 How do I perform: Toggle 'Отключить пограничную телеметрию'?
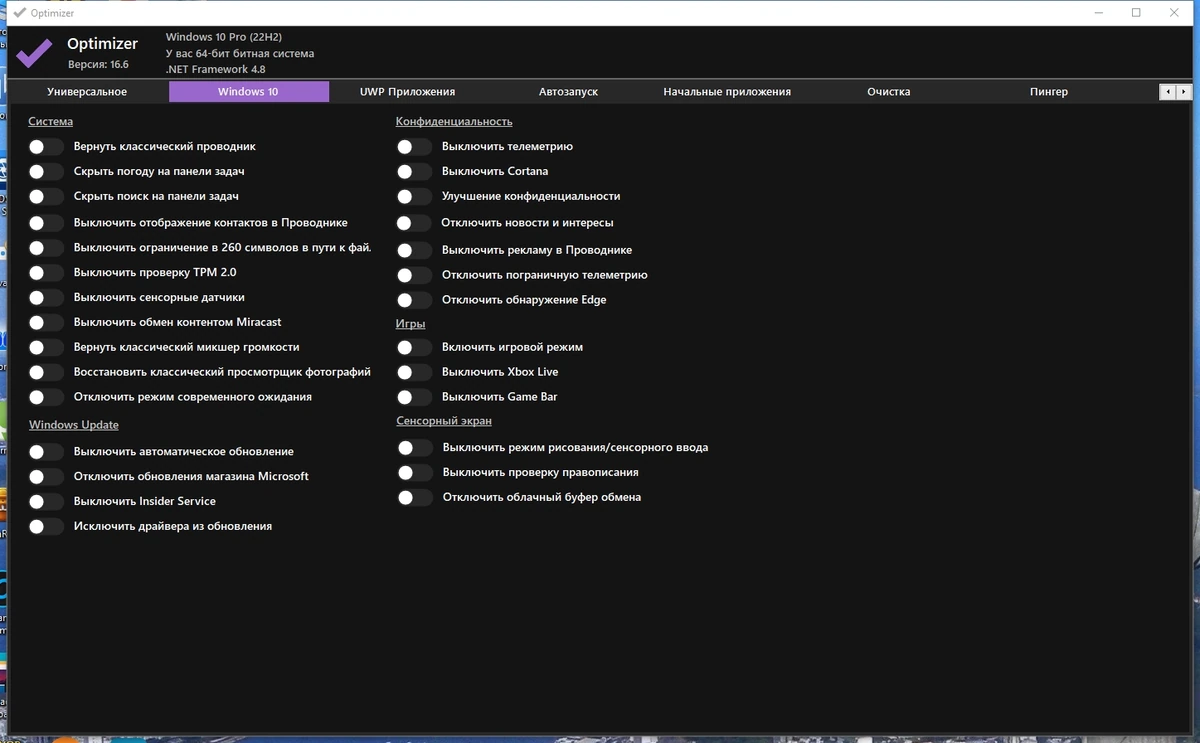click(x=414, y=275)
